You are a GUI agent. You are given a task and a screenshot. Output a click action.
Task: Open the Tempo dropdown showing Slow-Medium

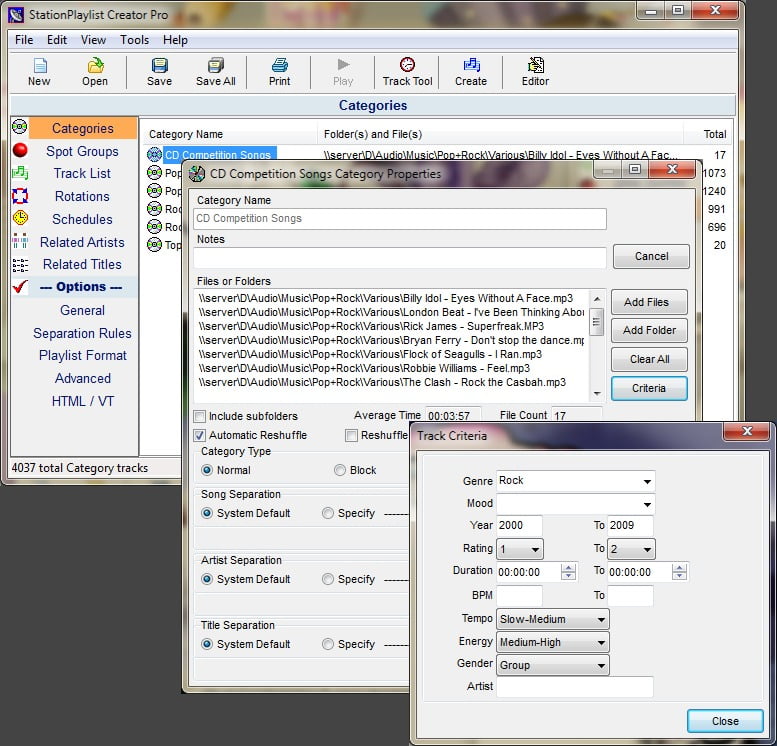(x=553, y=619)
